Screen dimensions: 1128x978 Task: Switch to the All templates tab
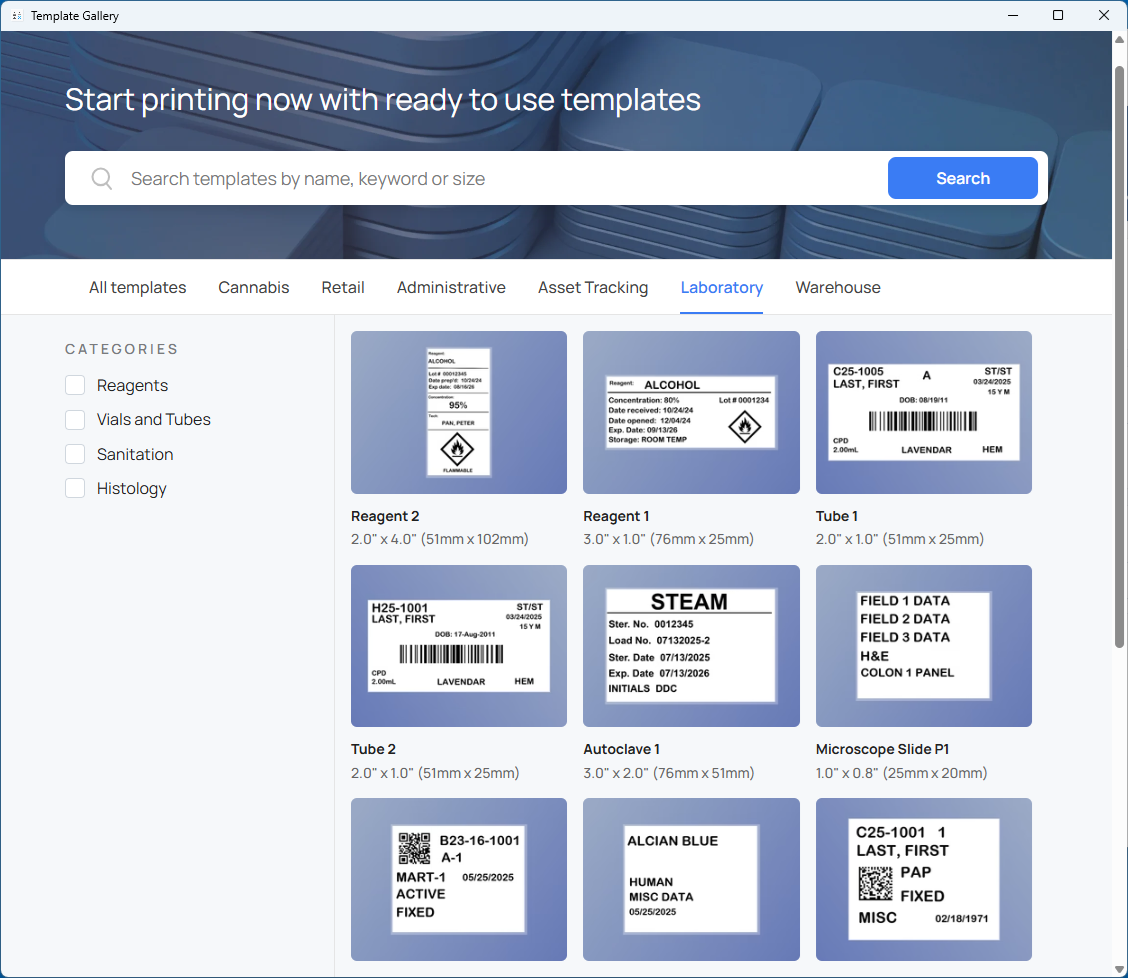pyautogui.click(x=137, y=288)
